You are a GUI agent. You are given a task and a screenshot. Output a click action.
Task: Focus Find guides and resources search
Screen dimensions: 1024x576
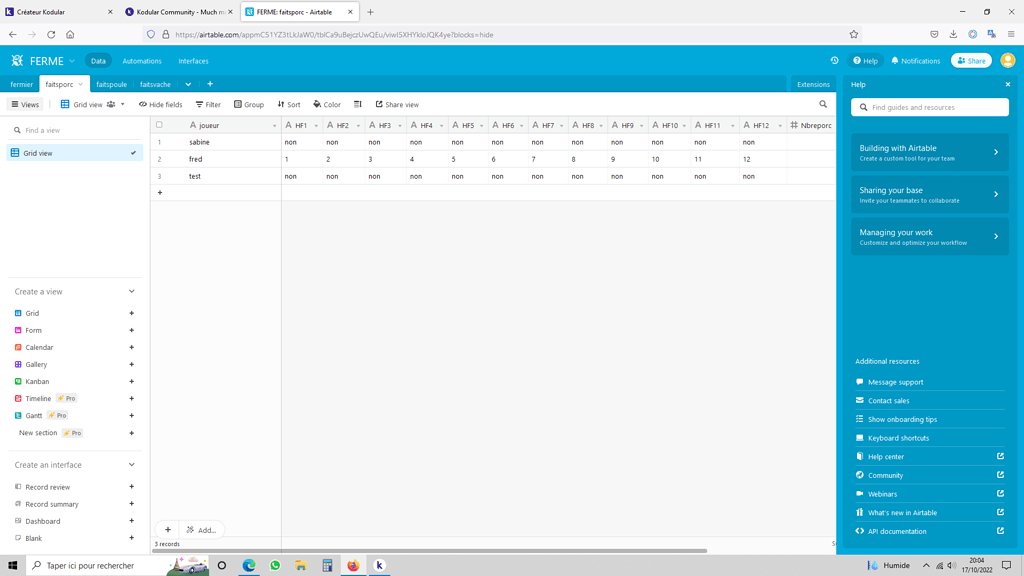click(929, 107)
